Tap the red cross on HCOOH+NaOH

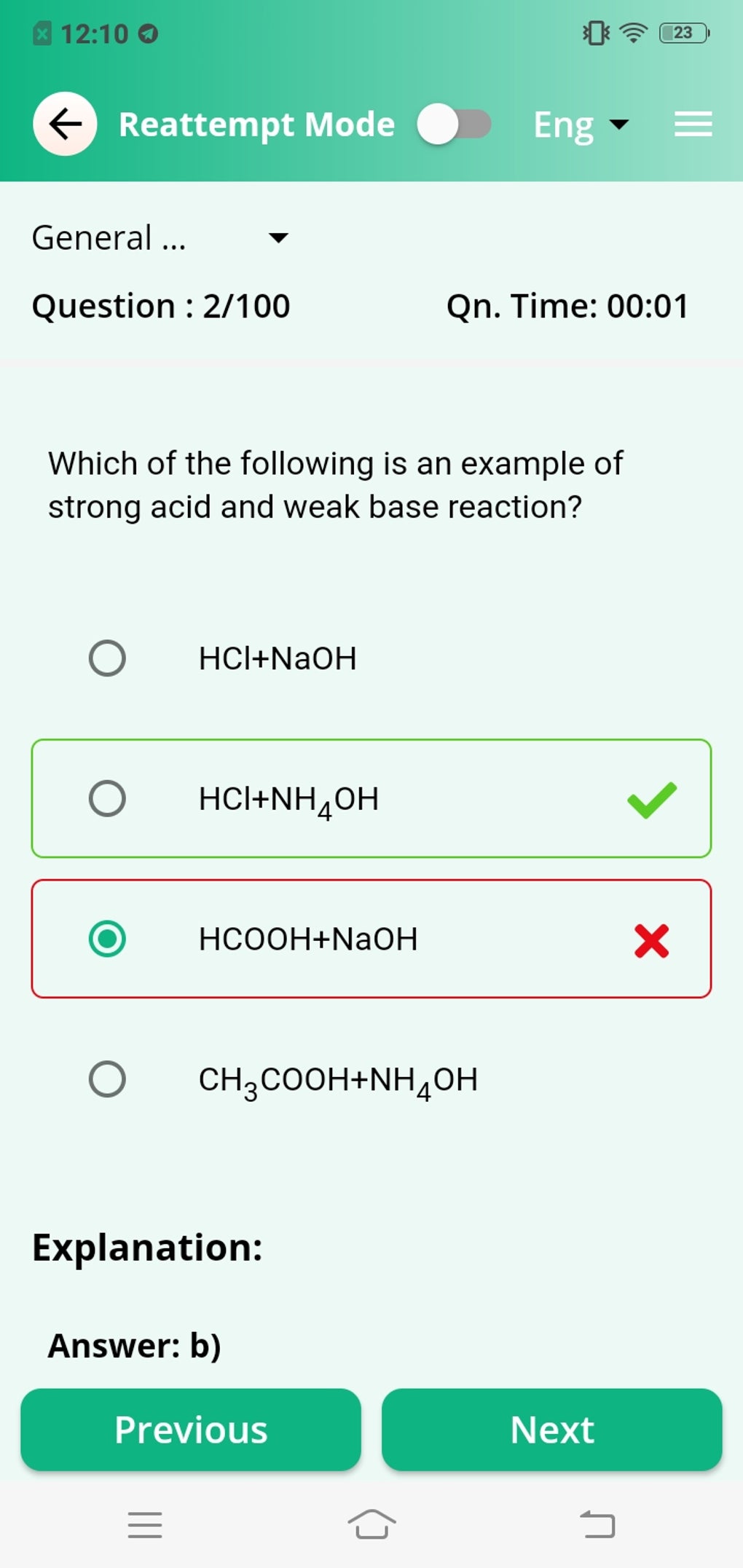[x=651, y=940]
